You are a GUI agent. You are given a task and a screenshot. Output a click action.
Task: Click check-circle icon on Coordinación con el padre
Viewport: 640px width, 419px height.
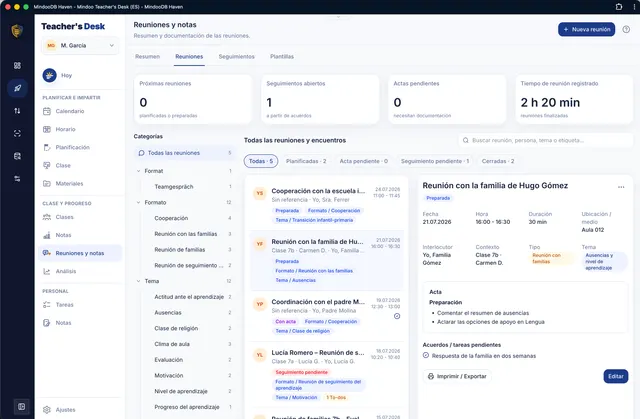pyautogui.click(x=397, y=316)
